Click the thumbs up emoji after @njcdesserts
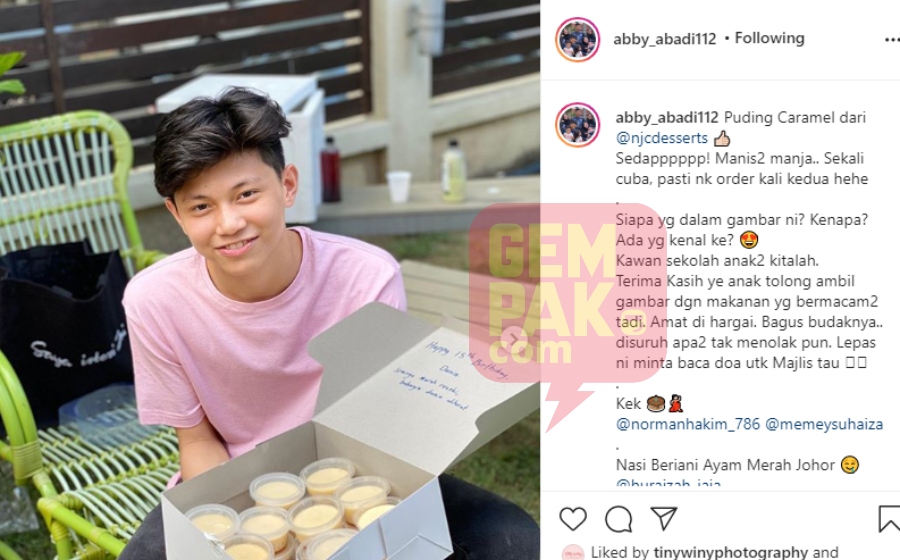The image size is (900, 560). click(722, 138)
